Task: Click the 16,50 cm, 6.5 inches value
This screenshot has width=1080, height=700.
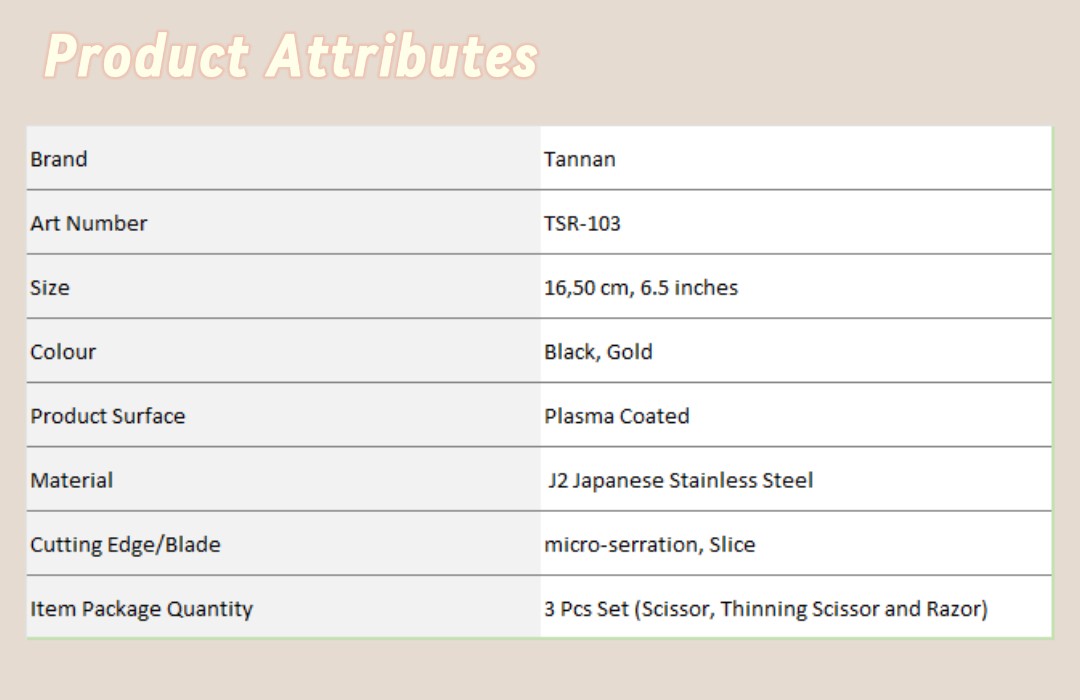Action: coord(641,287)
